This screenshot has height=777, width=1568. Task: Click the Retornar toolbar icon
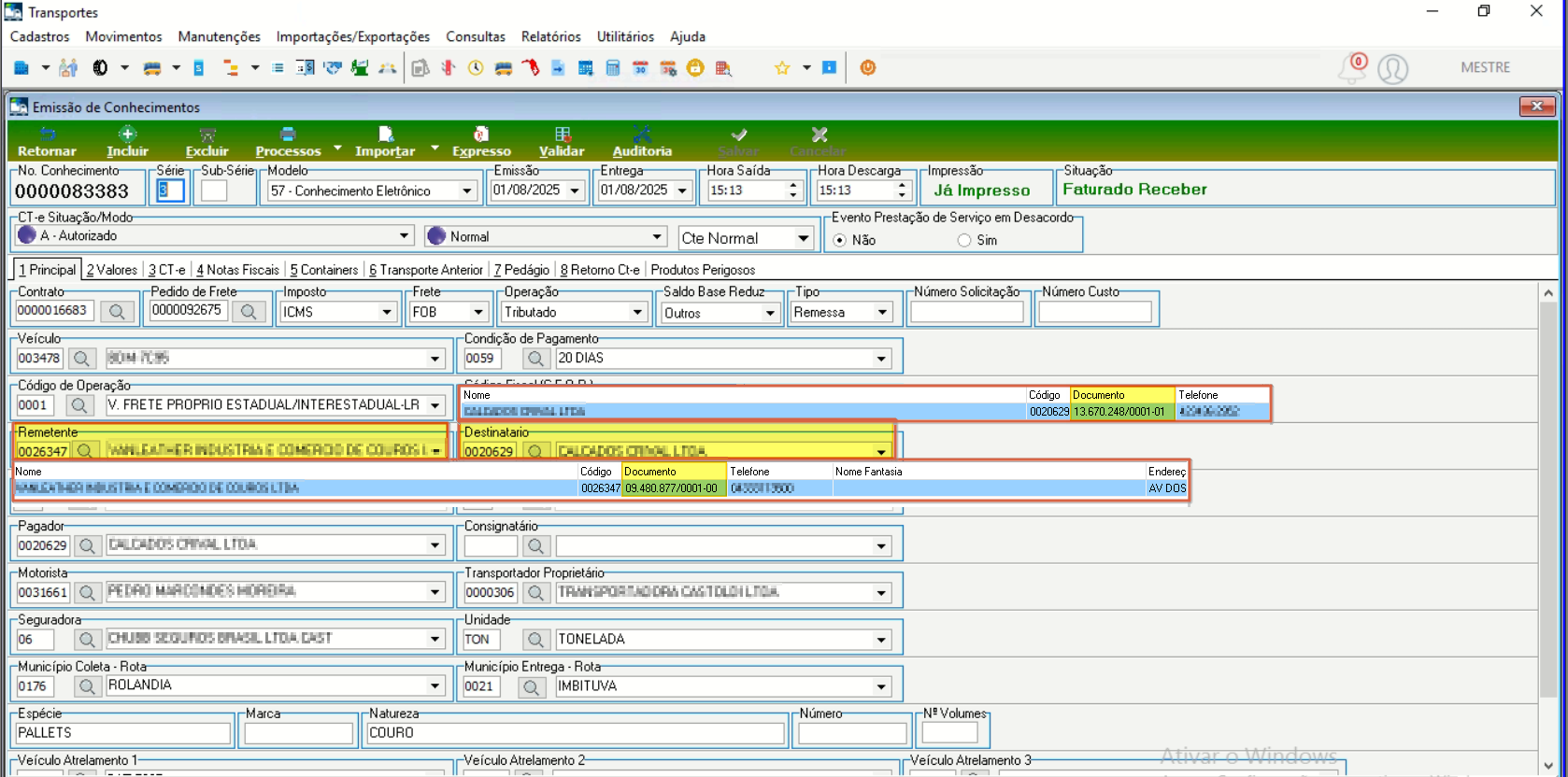48,134
